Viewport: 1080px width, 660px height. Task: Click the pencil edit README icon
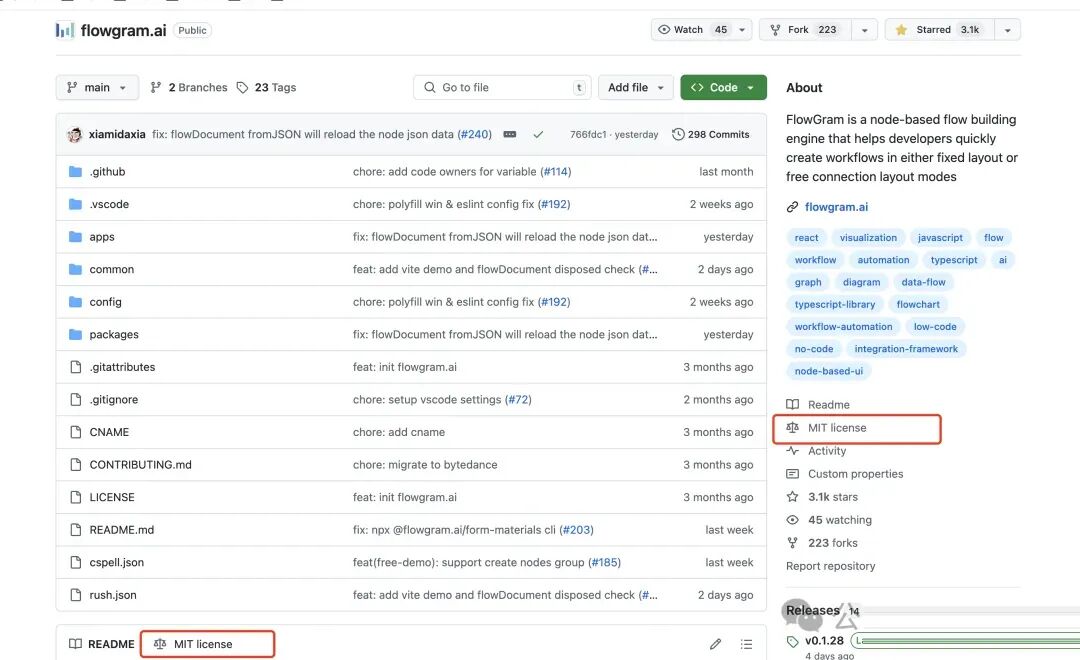click(716, 644)
